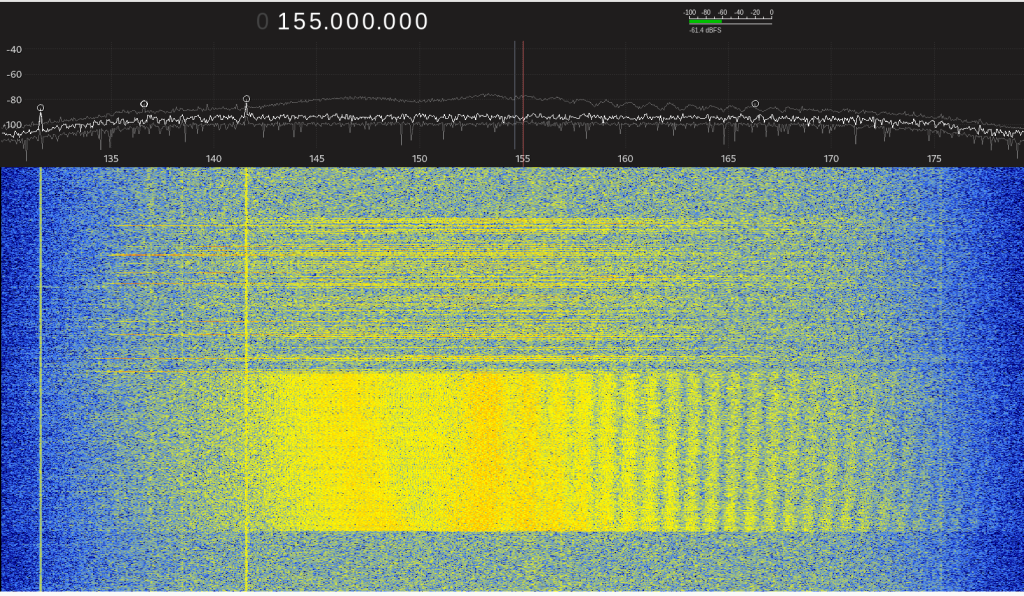
Task: Click the greyed leading zero frequency digit
Action: click(263, 22)
